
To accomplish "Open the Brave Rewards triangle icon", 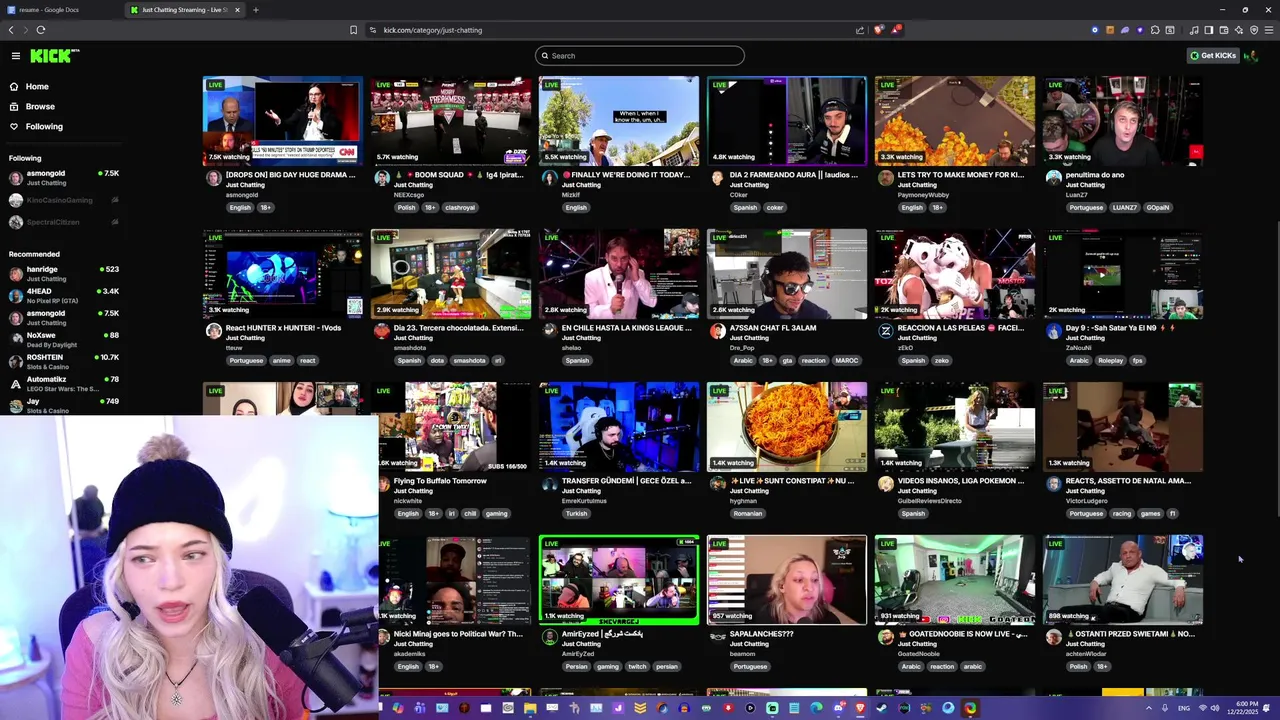I will tap(897, 30).
